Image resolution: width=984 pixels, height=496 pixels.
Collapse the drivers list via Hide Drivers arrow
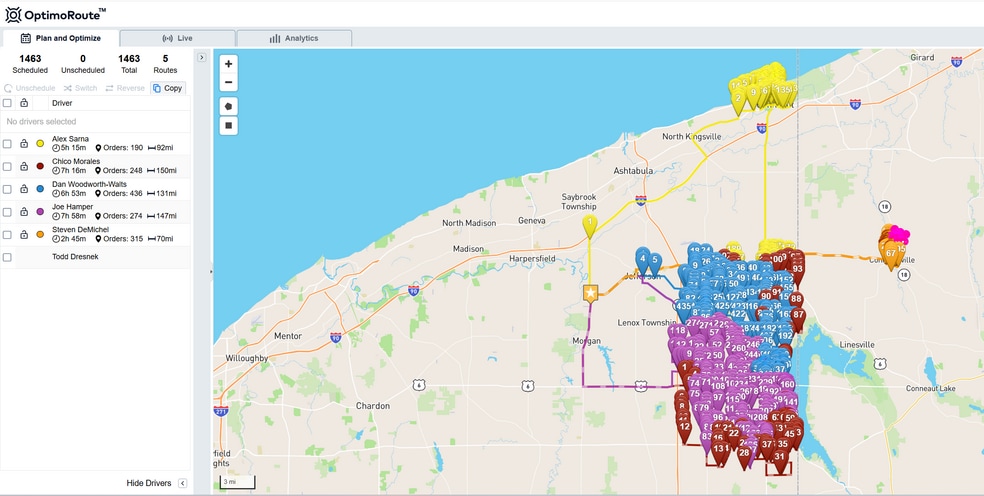click(182, 483)
